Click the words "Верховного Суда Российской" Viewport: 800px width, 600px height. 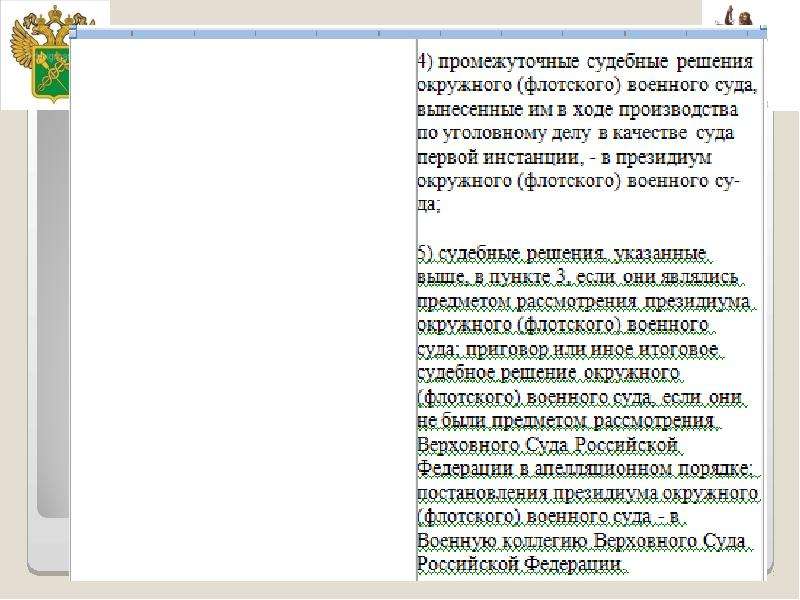pyautogui.click(x=548, y=444)
